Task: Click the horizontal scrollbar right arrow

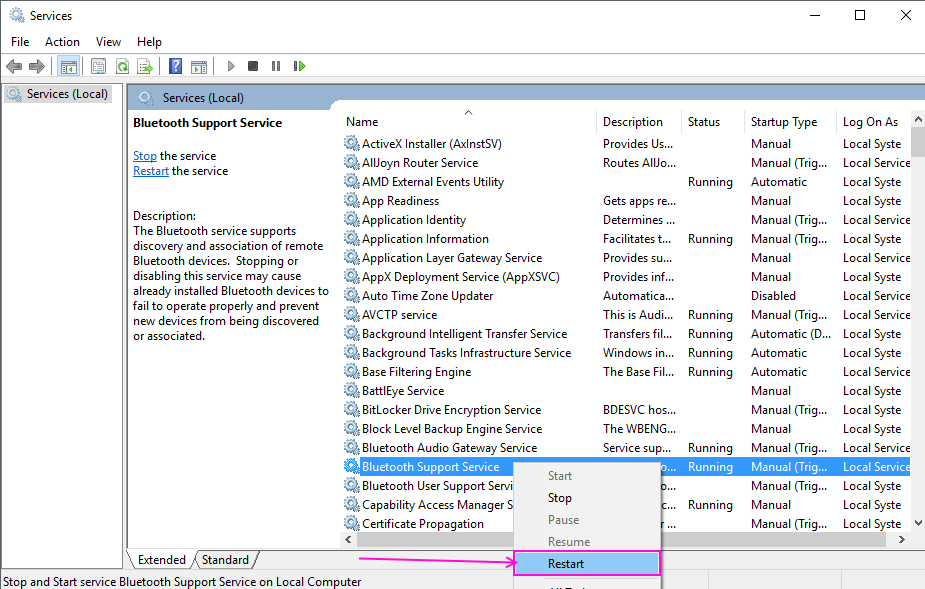Action: click(x=901, y=539)
